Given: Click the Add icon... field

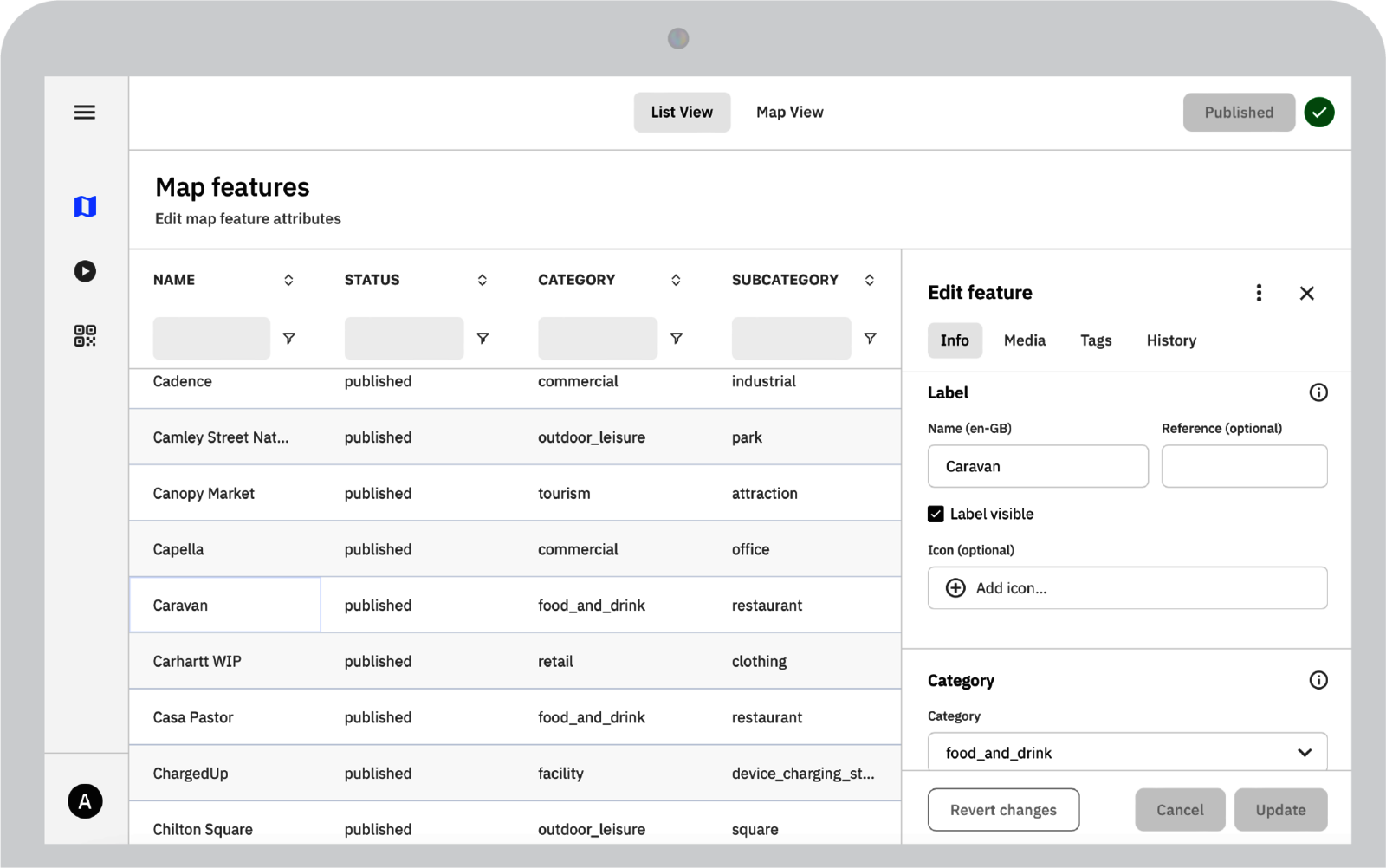Looking at the screenshot, I should 1127,588.
